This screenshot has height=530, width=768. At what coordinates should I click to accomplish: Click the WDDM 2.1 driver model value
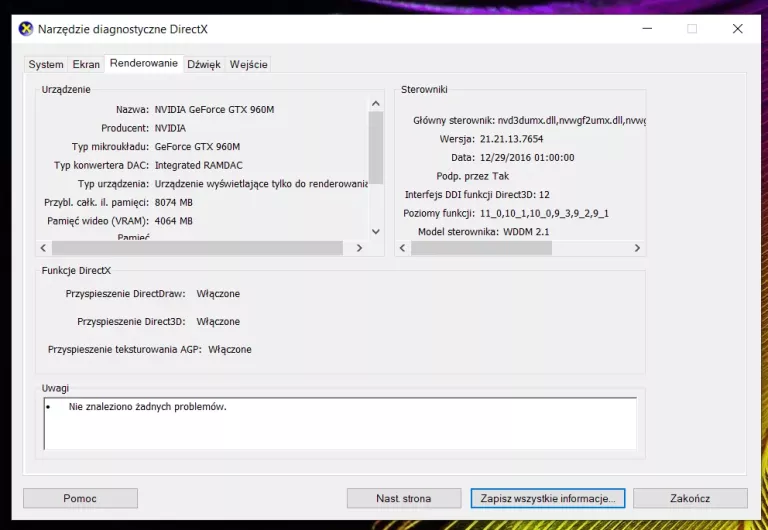tap(526, 232)
